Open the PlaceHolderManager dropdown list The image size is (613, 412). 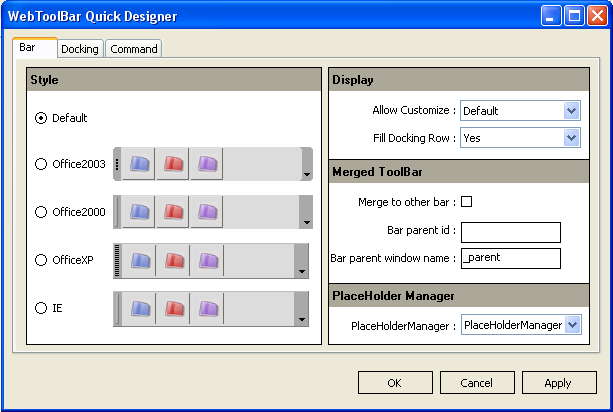pos(571,325)
